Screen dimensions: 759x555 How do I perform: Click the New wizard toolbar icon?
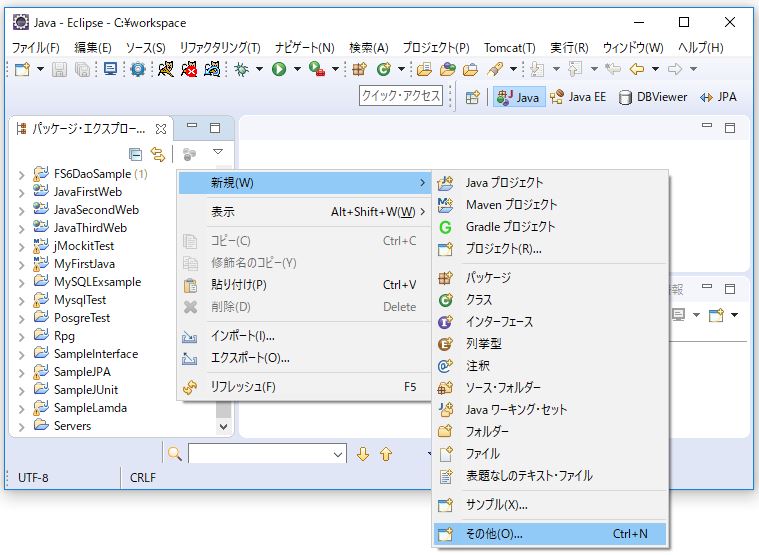[x=22, y=70]
